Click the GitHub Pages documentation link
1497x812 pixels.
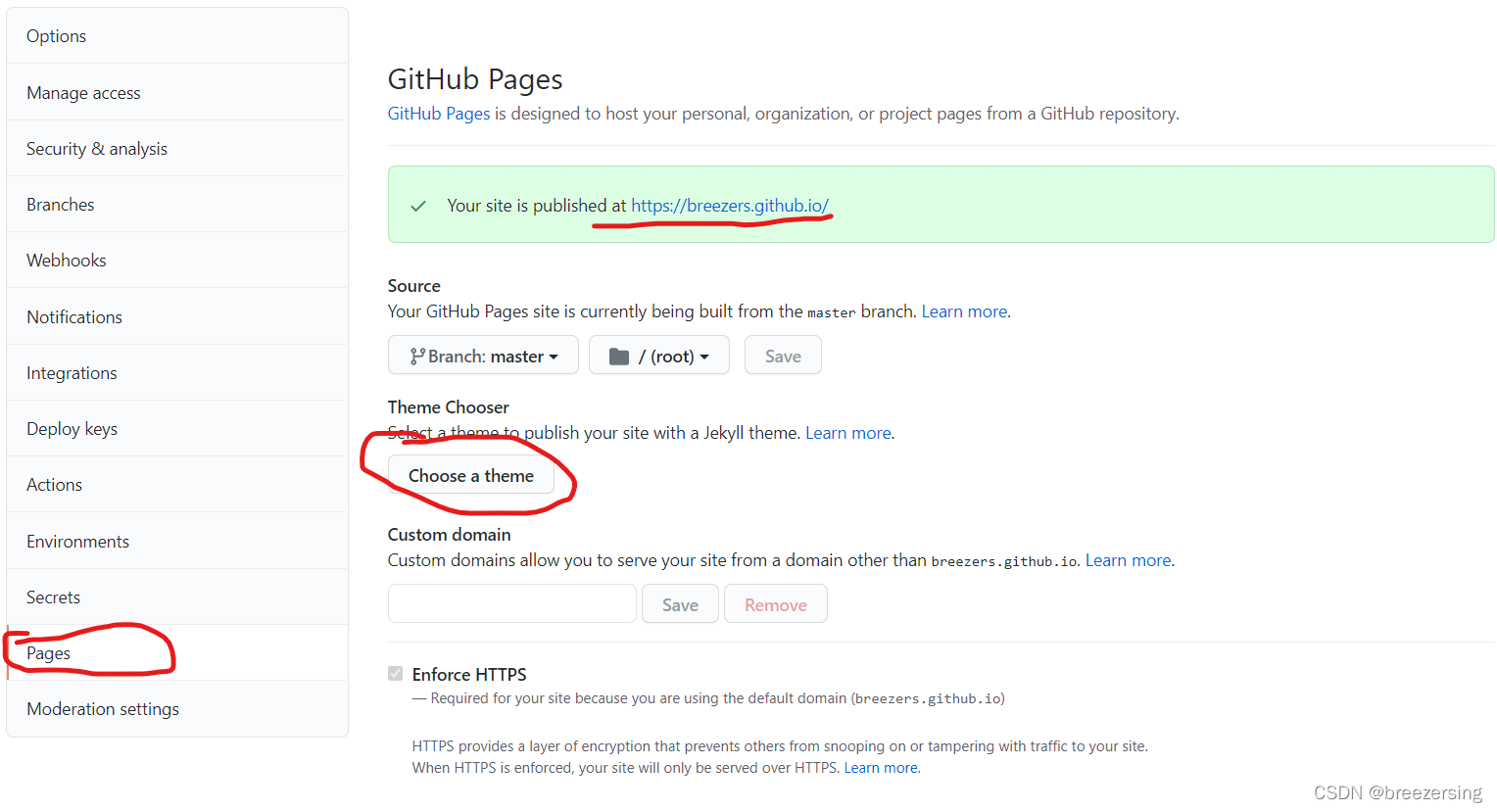(439, 114)
